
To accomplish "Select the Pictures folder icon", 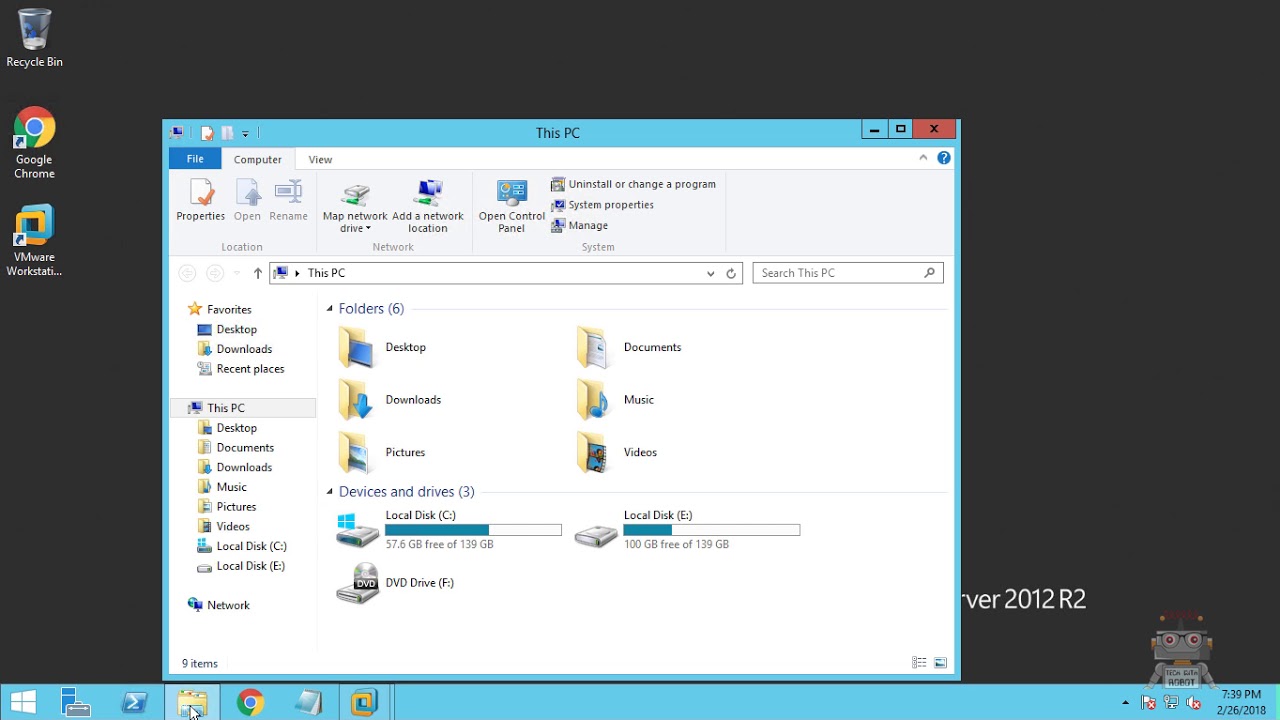I will [357, 452].
